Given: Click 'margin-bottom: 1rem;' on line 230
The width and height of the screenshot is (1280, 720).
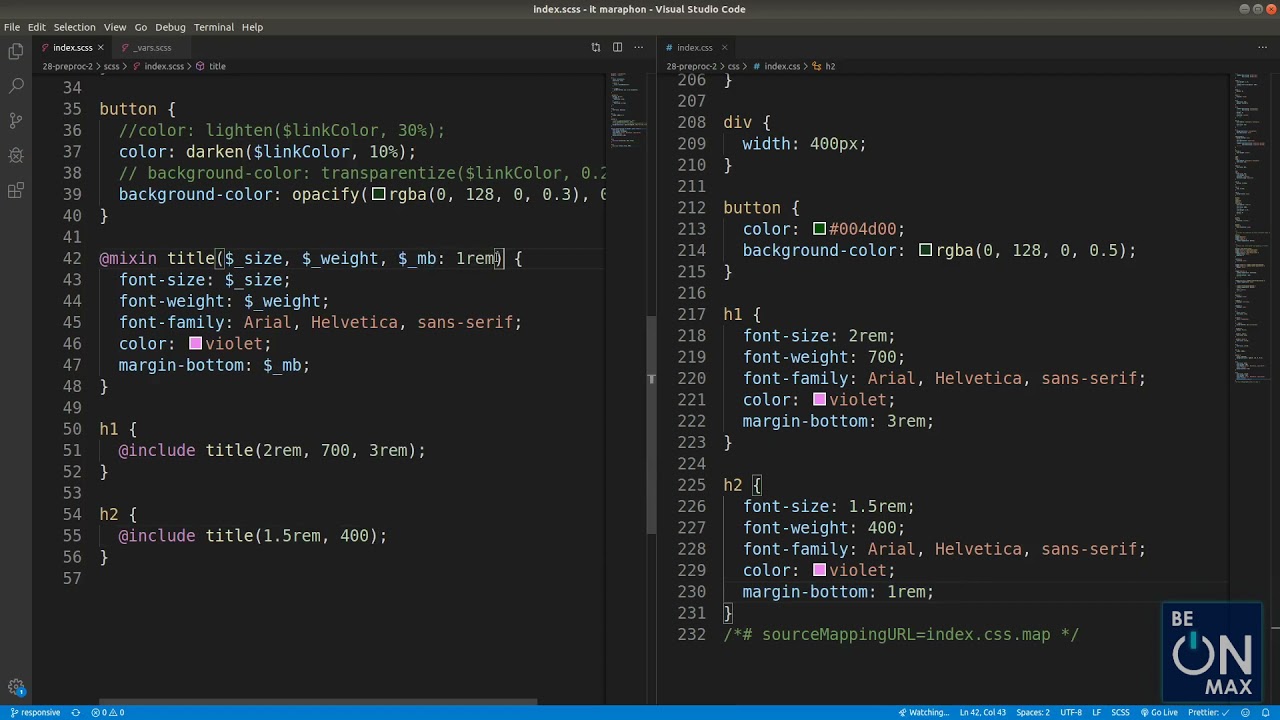Looking at the screenshot, I should click(838, 592).
